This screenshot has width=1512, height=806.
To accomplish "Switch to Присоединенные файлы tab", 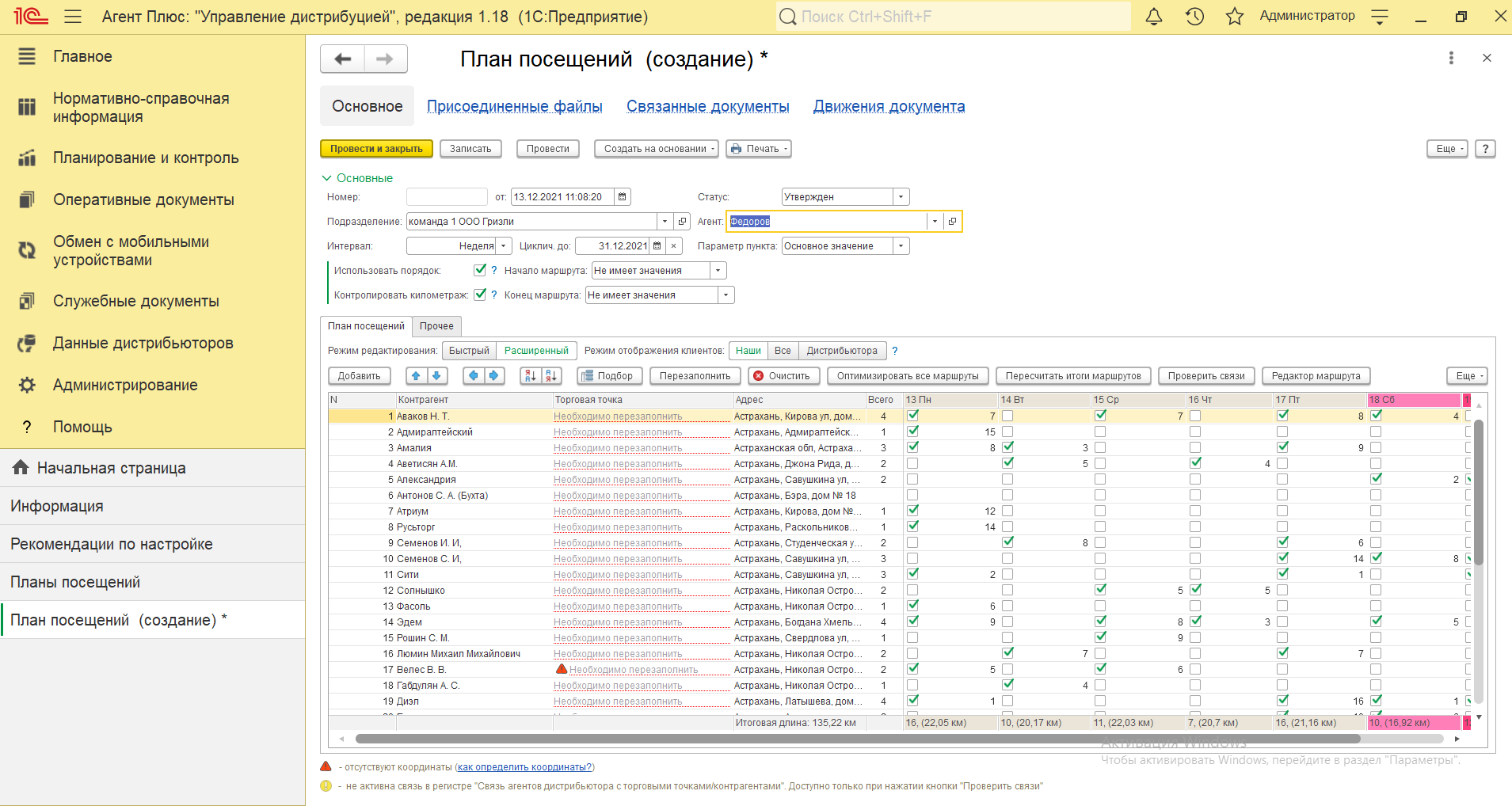I will (515, 106).
